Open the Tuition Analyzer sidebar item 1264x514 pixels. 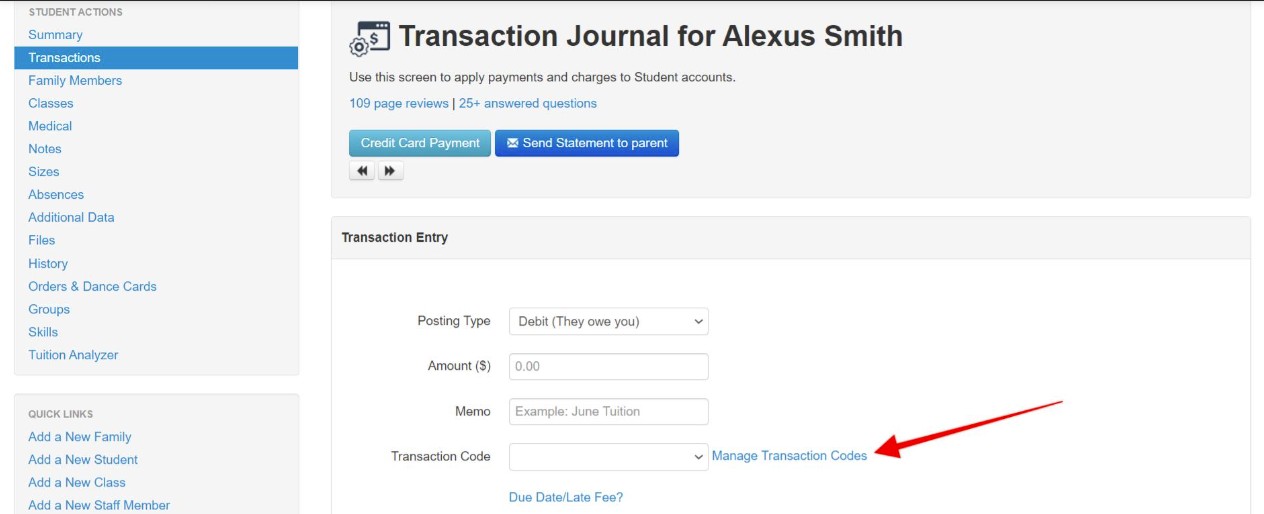pyautogui.click(x=73, y=355)
